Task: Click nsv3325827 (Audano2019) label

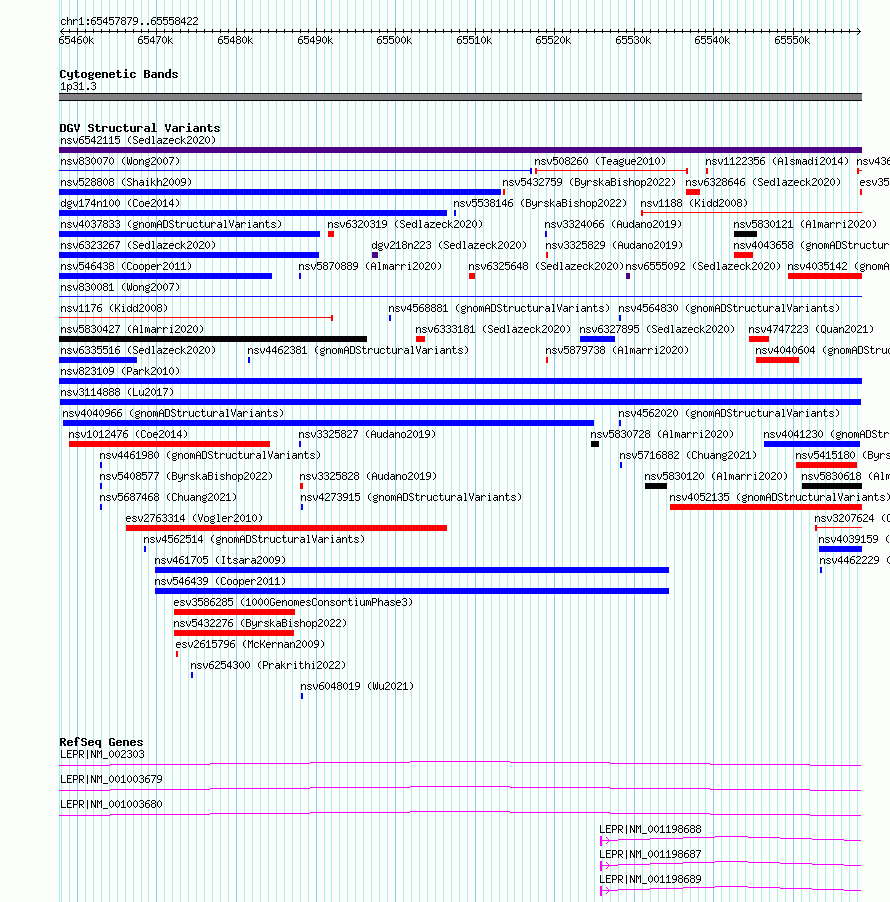Action: [367, 434]
